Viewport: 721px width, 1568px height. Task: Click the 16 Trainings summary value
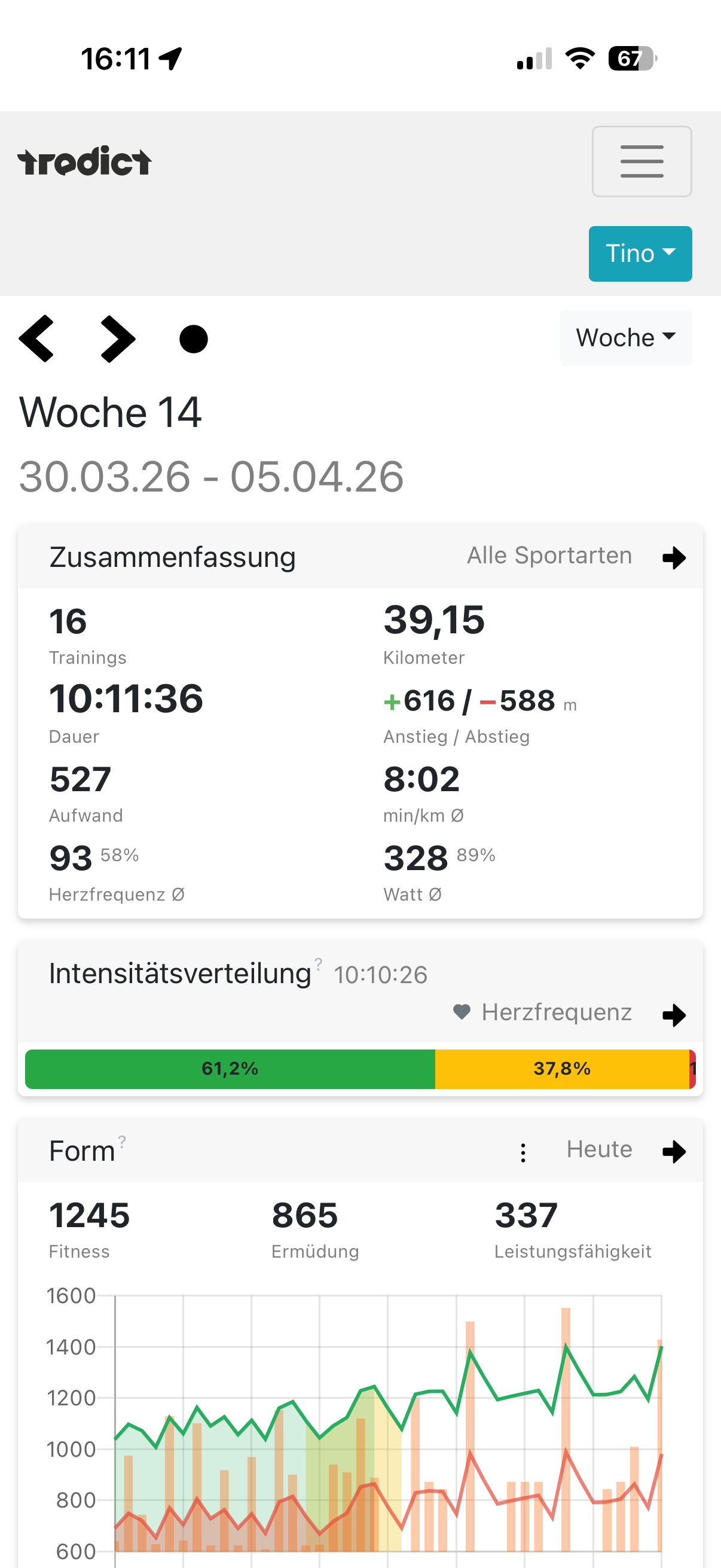pyautogui.click(x=68, y=622)
